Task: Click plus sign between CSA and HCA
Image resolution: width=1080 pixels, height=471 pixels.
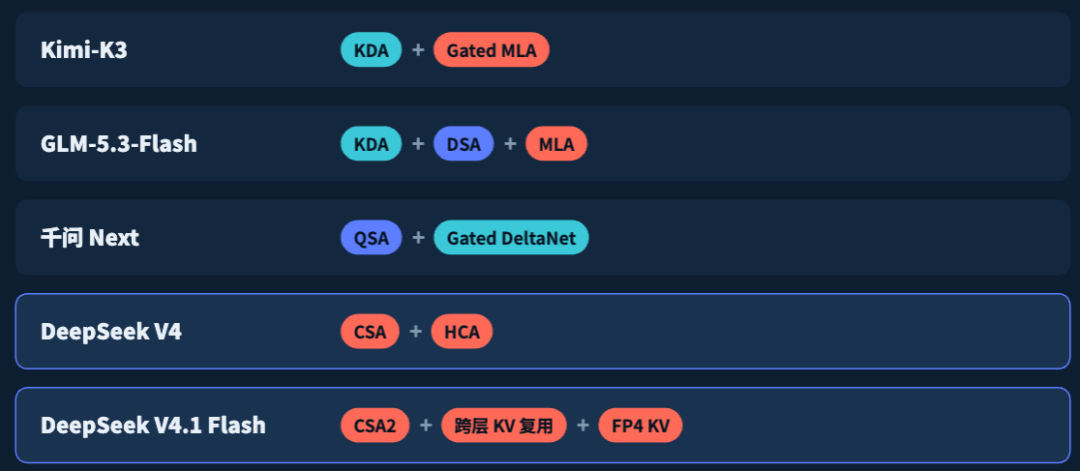Action: point(415,332)
